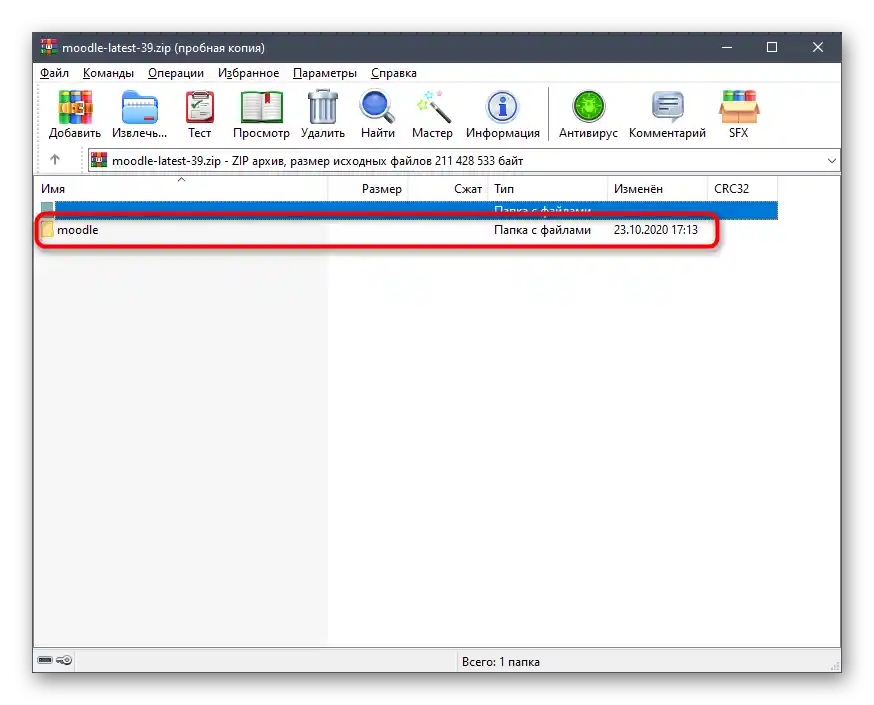874x705 pixels.
Task: Click the Извлечь (Extract) toolbar icon
Action: [139, 107]
